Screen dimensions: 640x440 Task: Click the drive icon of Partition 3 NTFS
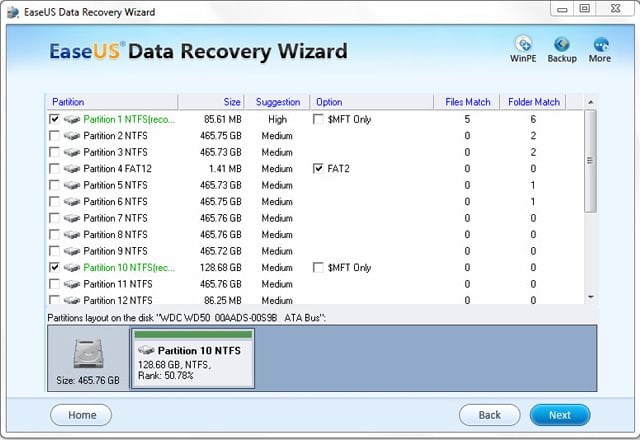[72, 152]
